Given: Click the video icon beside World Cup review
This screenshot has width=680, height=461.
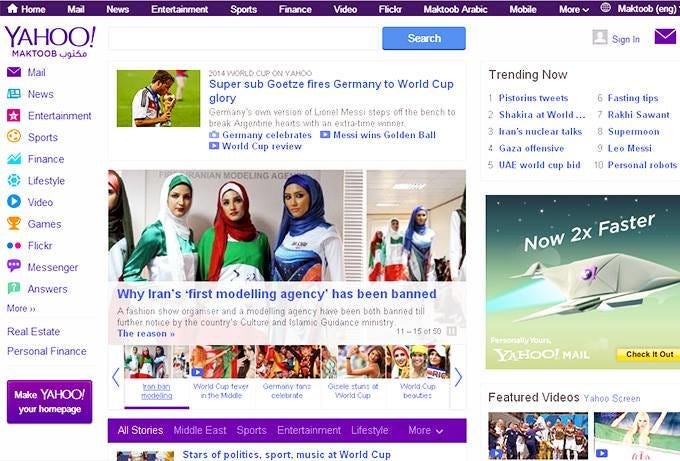Looking at the screenshot, I should coord(214,146).
